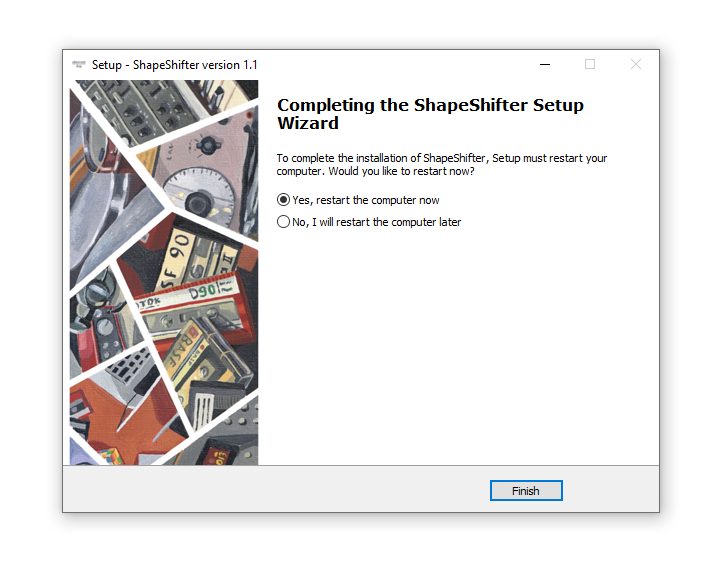726x578 pixels.
Task: Select "Yes, restart the computer now" option
Action: (x=358, y=200)
